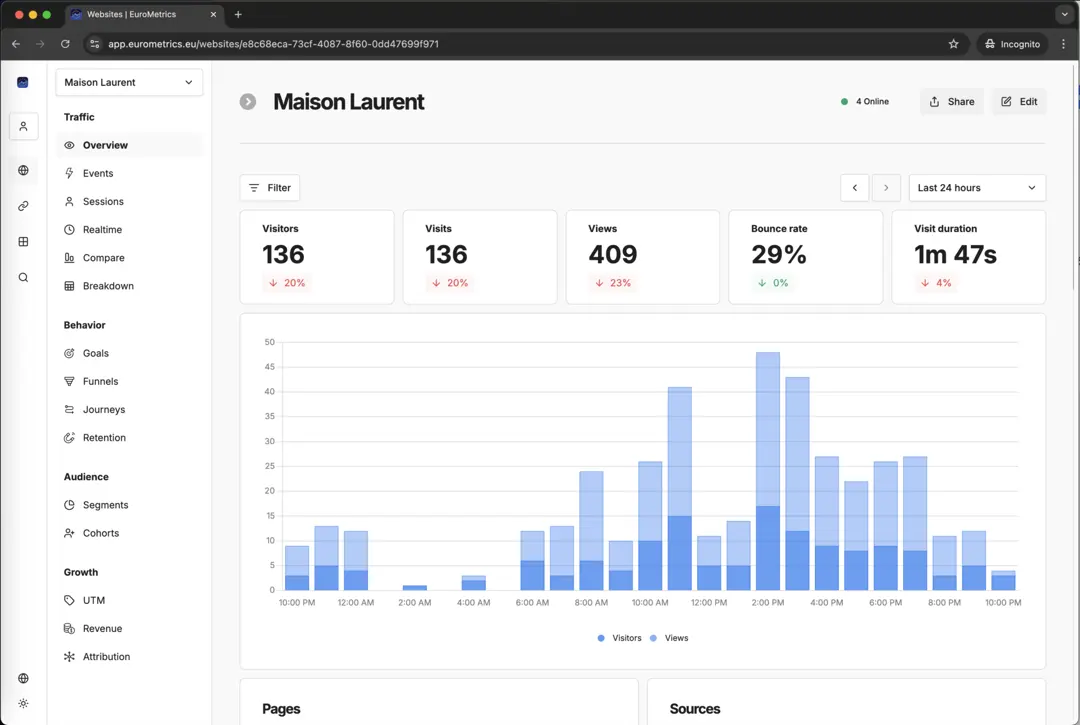Click the browser back arrow
The height and width of the screenshot is (725, 1080).
16,44
